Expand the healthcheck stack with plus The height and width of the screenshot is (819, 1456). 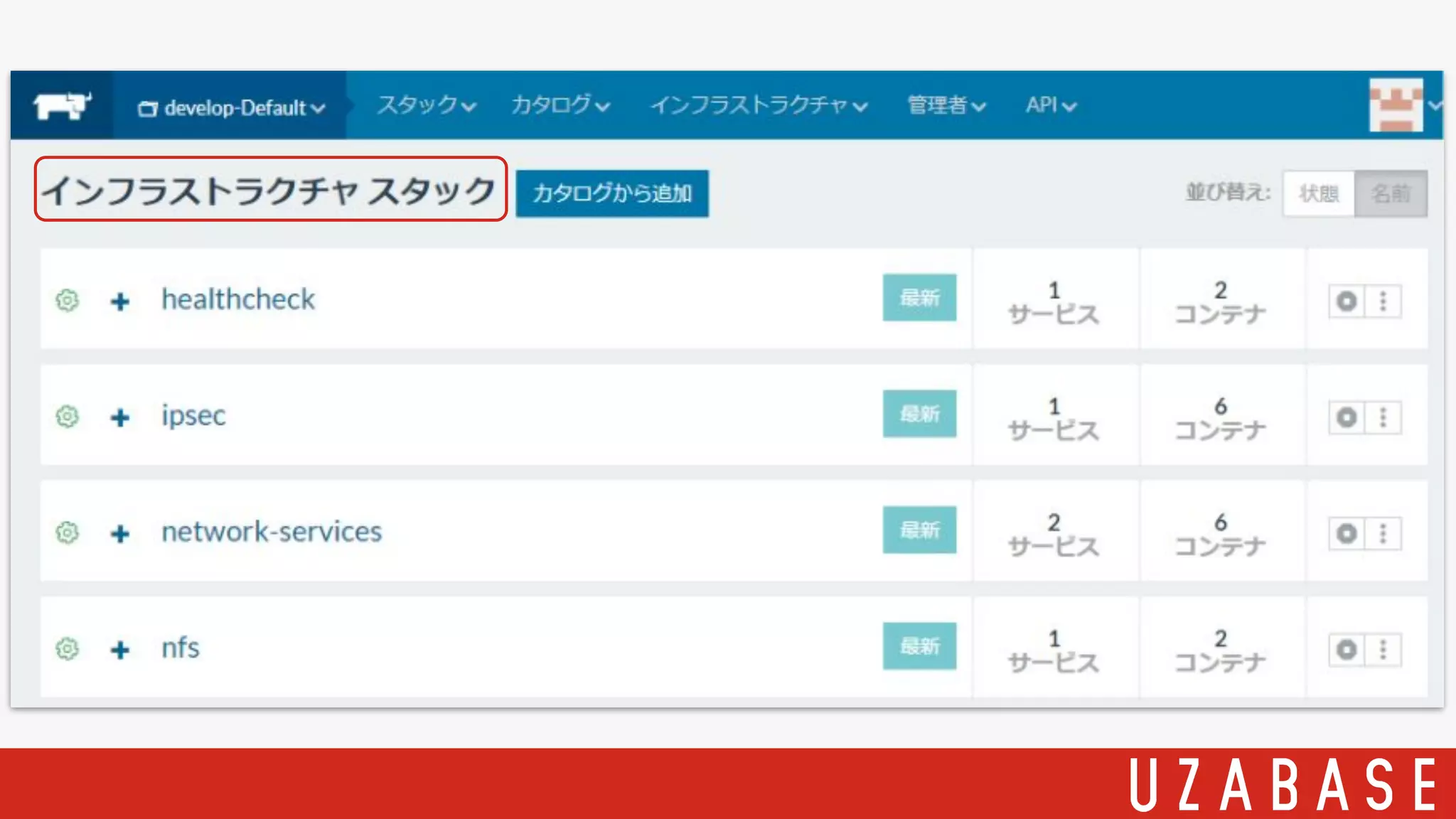(x=120, y=301)
